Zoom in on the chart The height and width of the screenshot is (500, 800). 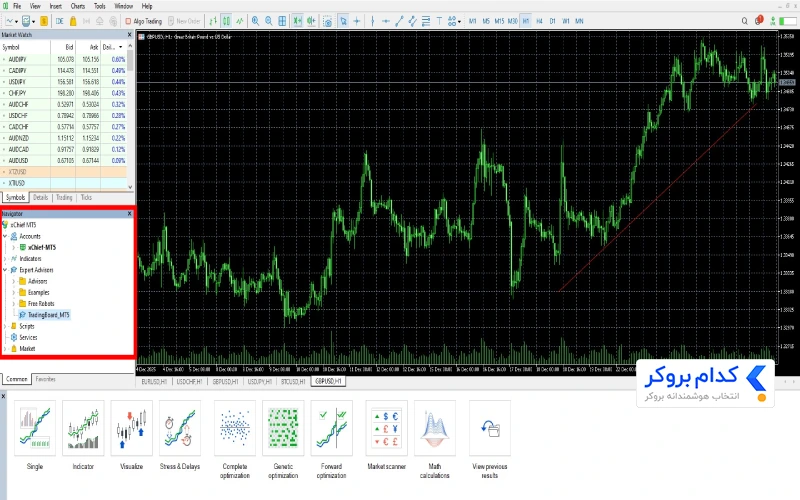(x=255, y=21)
